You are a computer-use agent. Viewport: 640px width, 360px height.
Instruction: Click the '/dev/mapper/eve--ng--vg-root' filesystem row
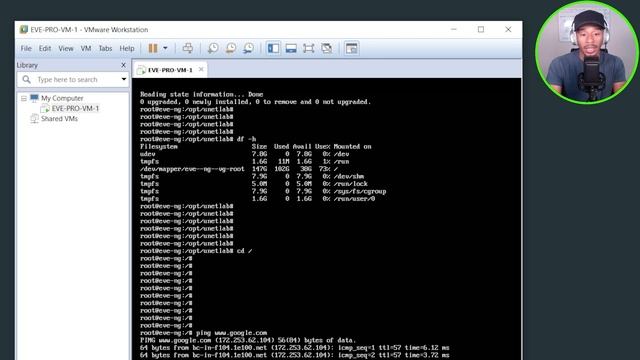click(239, 169)
